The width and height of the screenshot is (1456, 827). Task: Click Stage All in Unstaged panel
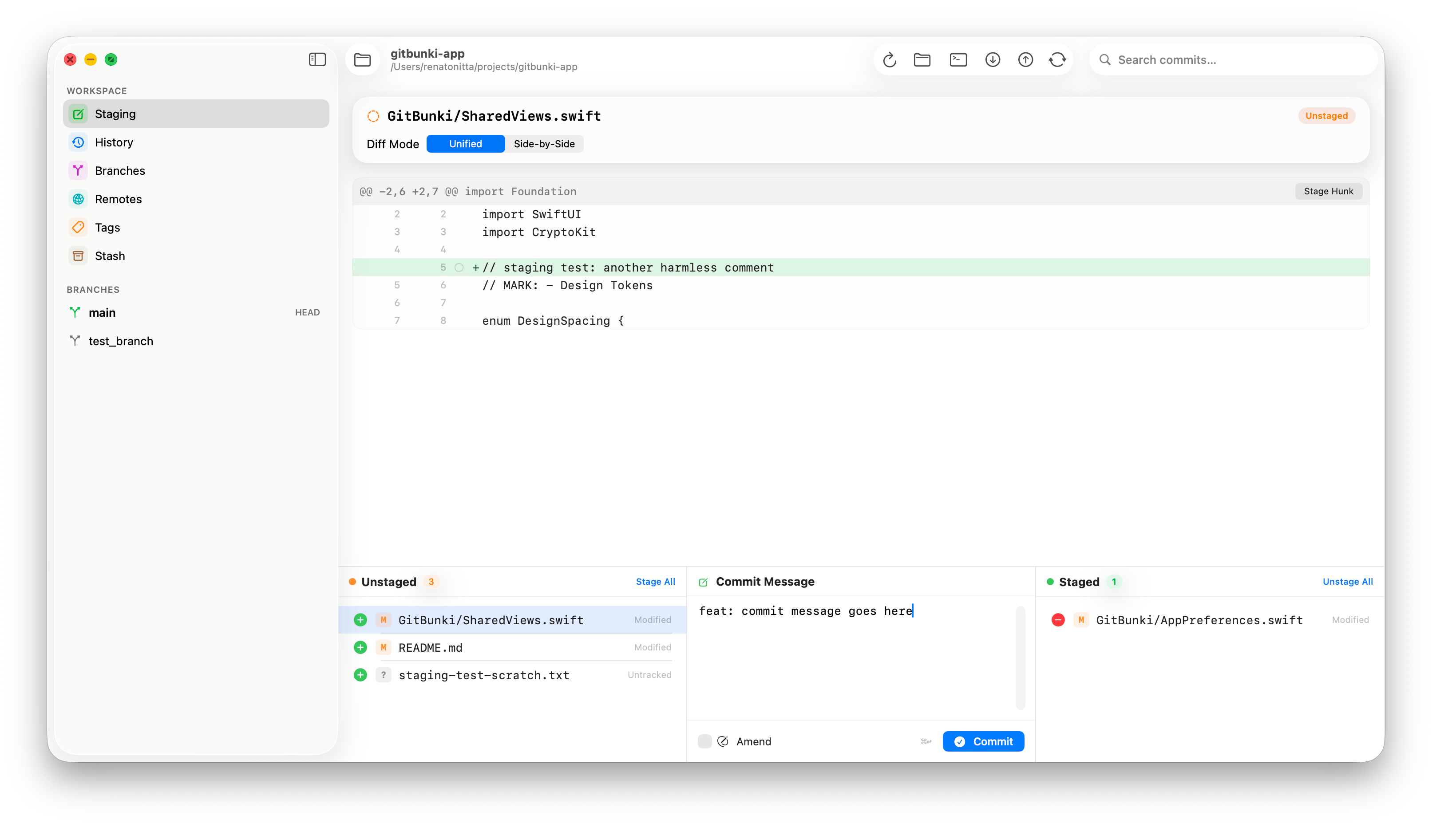tap(655, 582)
